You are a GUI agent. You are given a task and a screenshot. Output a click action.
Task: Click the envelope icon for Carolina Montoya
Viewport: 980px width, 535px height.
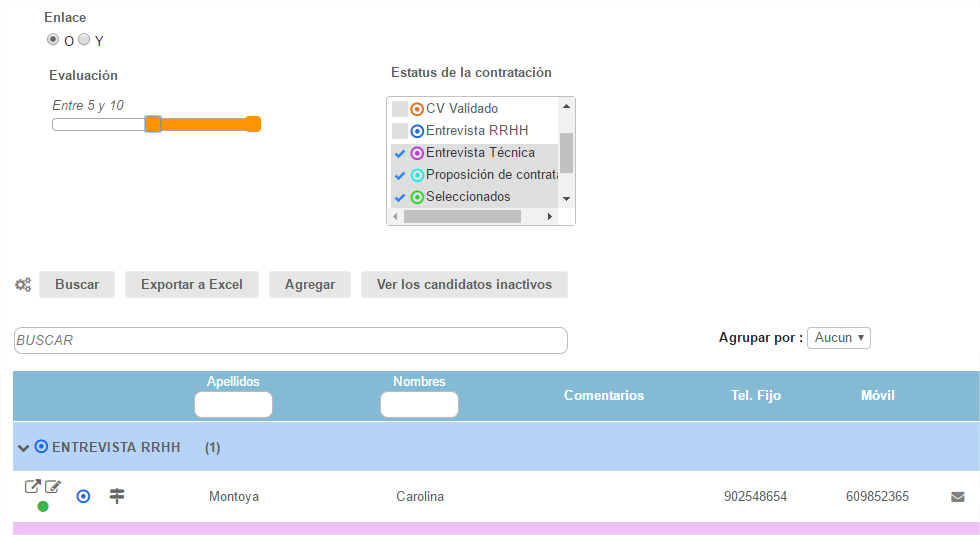[x=957, y=497]
